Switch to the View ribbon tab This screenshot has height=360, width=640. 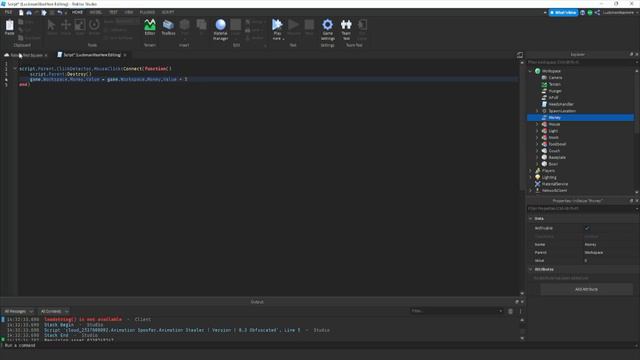(129, 12)
